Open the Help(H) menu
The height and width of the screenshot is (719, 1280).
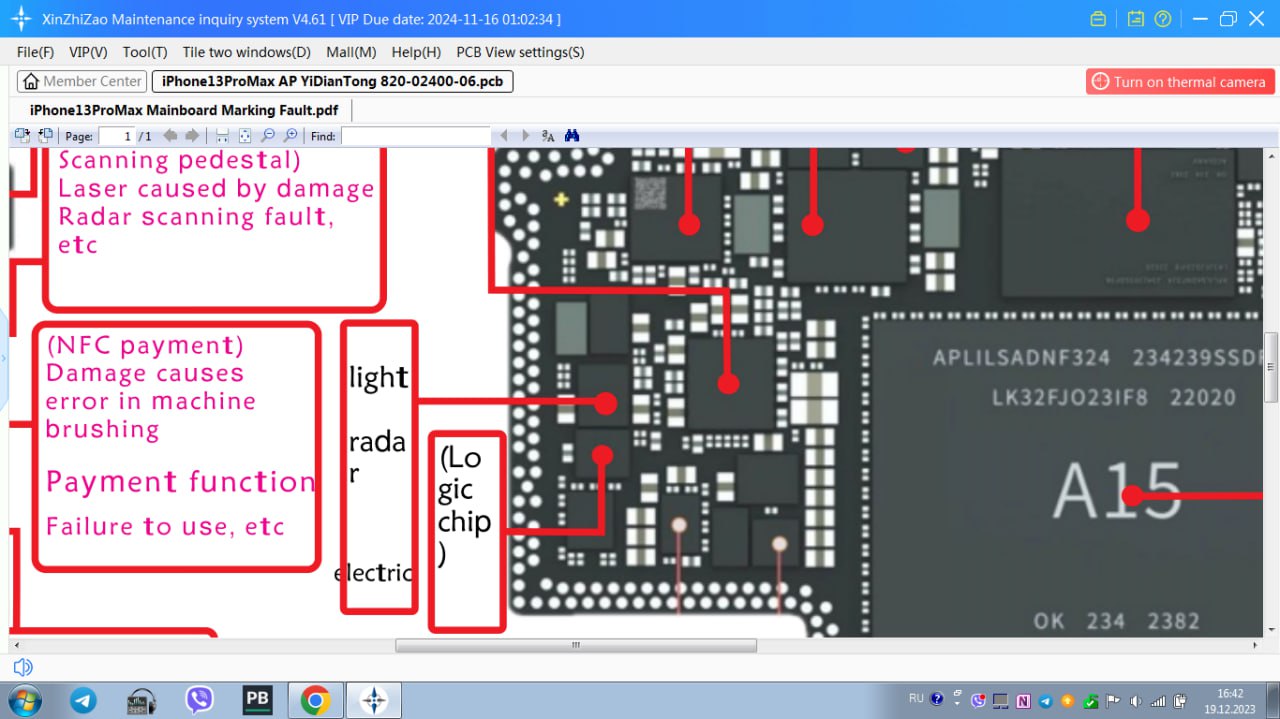[416, 52]
